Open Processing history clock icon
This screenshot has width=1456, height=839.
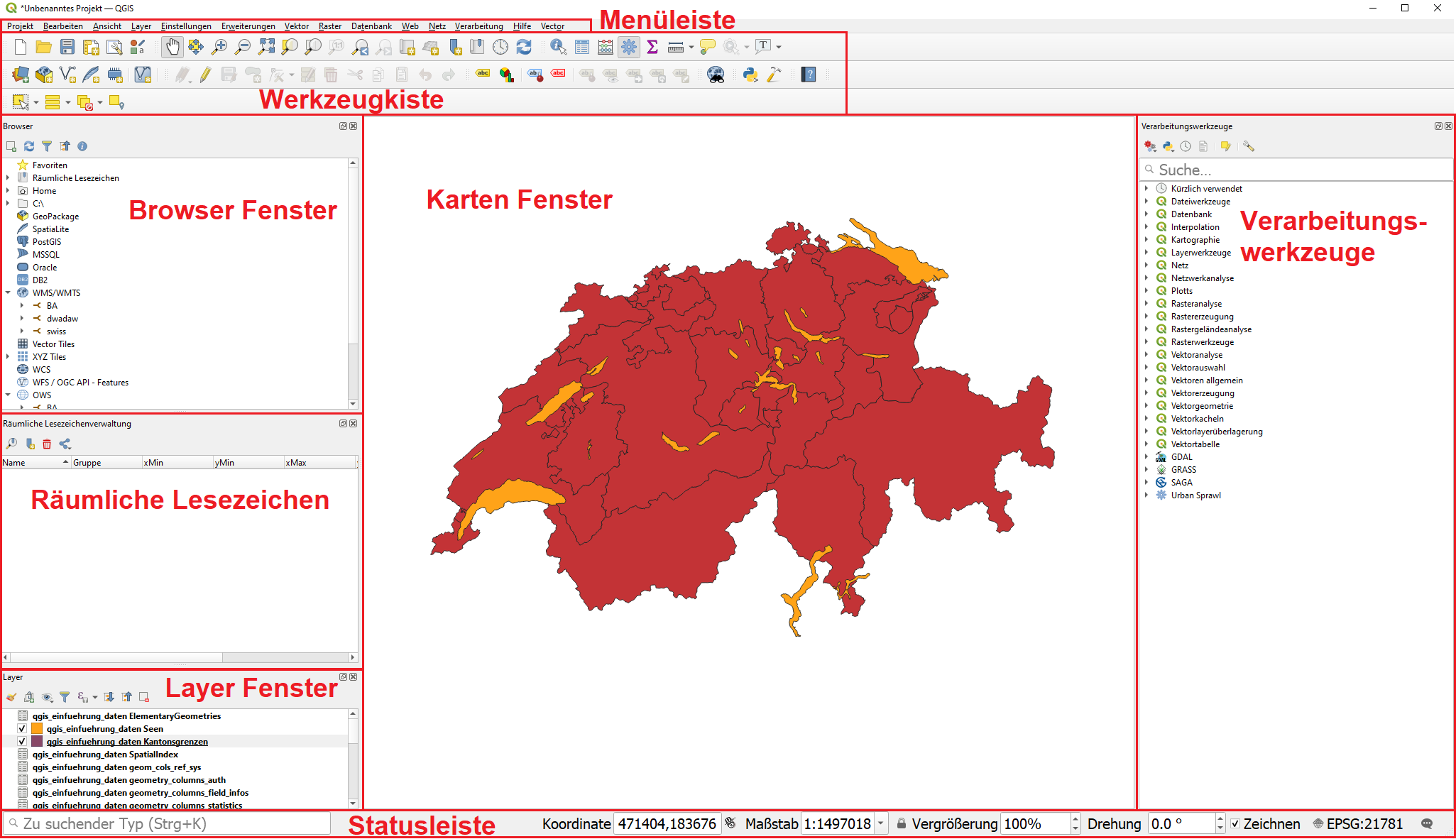[1185, 146]
